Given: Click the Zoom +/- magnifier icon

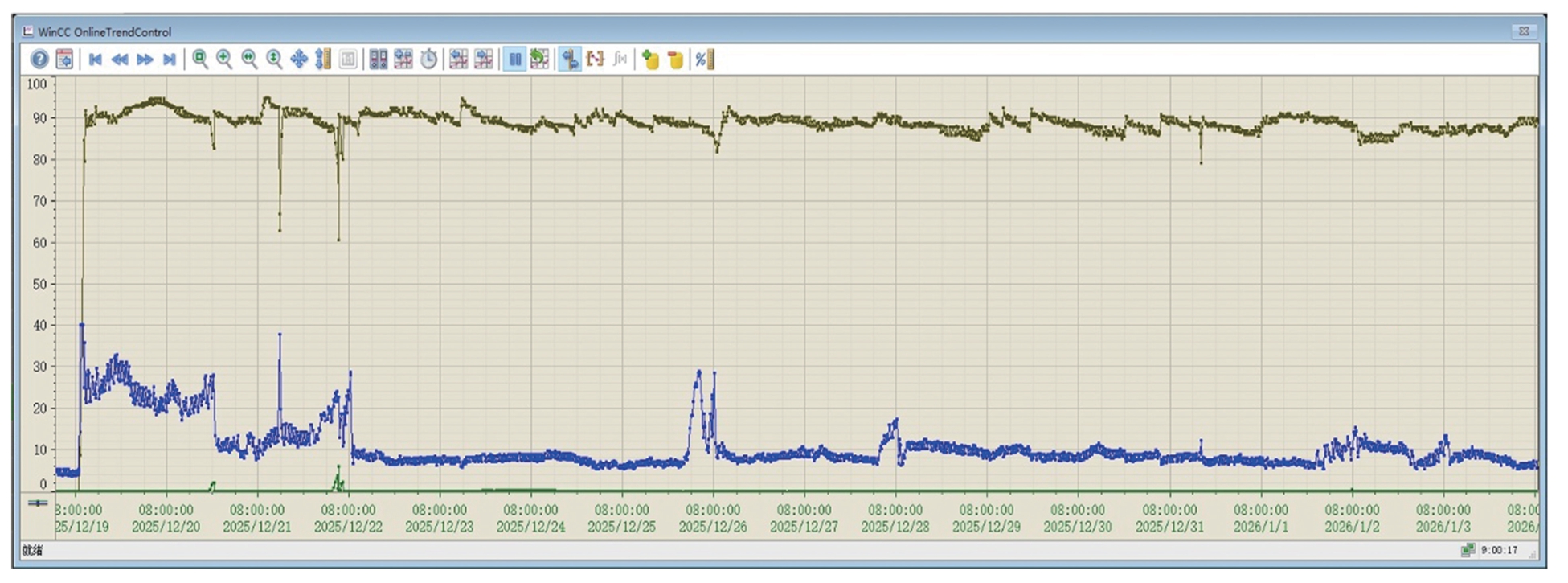Looking at the screenshot, I should click(x=224, y=59).
